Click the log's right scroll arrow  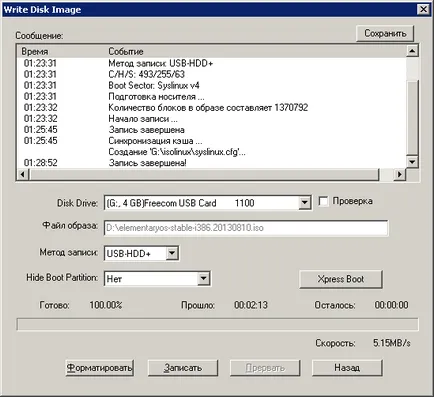click(x=399, y=174)
